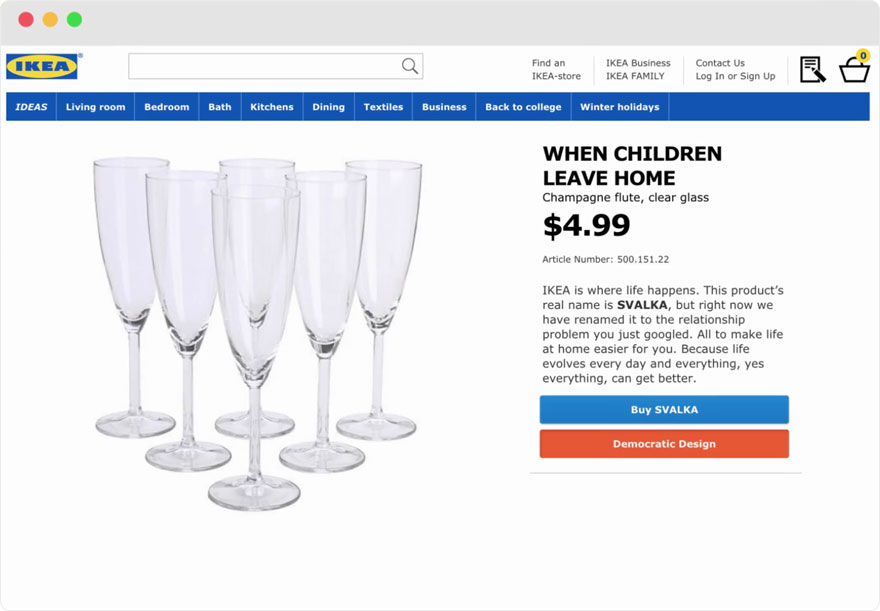Go to Bedroom category
Viewport: 880px width, 611px height.
coord(167,107)
